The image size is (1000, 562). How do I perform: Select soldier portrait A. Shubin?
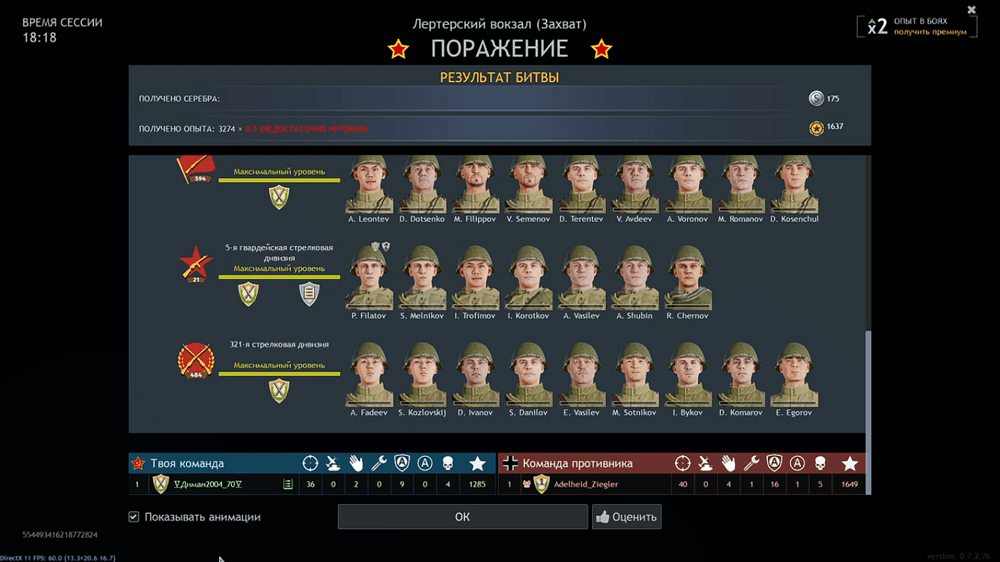tap(634, 278)
